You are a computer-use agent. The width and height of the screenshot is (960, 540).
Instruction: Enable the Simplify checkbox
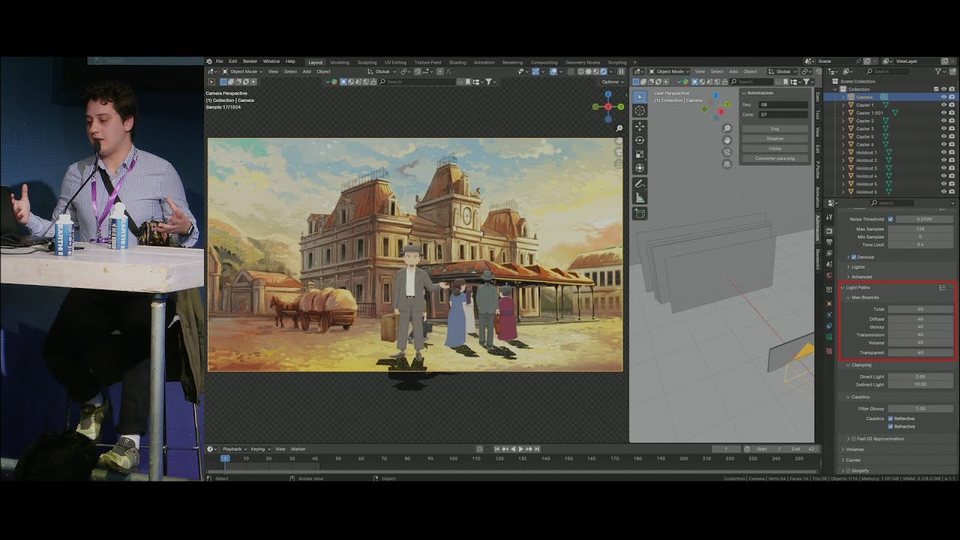[x=849, y=470]
